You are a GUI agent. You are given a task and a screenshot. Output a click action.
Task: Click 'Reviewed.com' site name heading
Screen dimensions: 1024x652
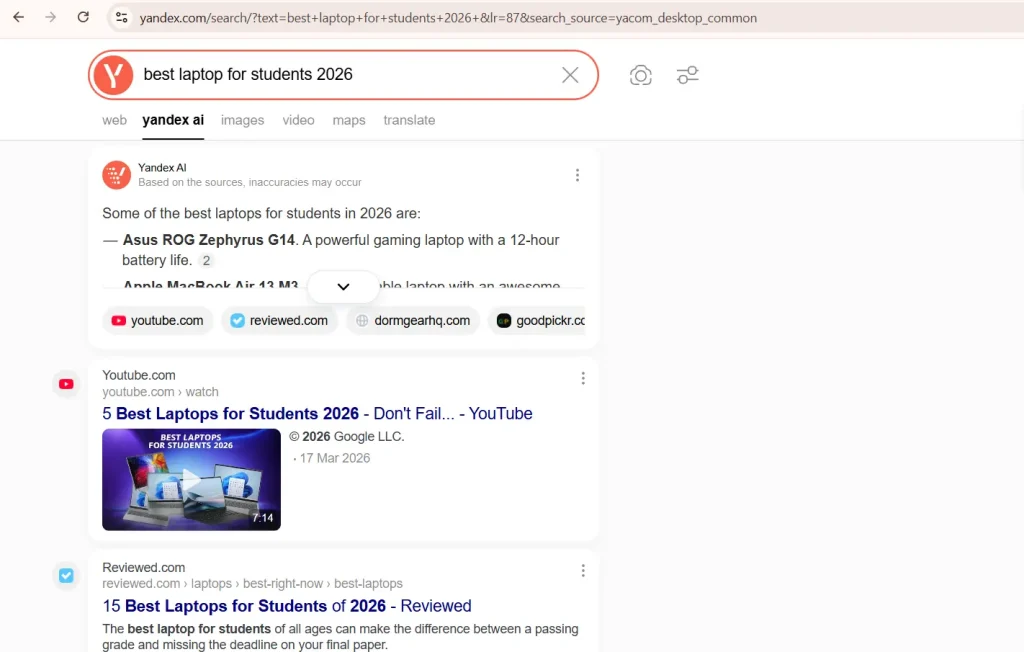coord(144,568)
